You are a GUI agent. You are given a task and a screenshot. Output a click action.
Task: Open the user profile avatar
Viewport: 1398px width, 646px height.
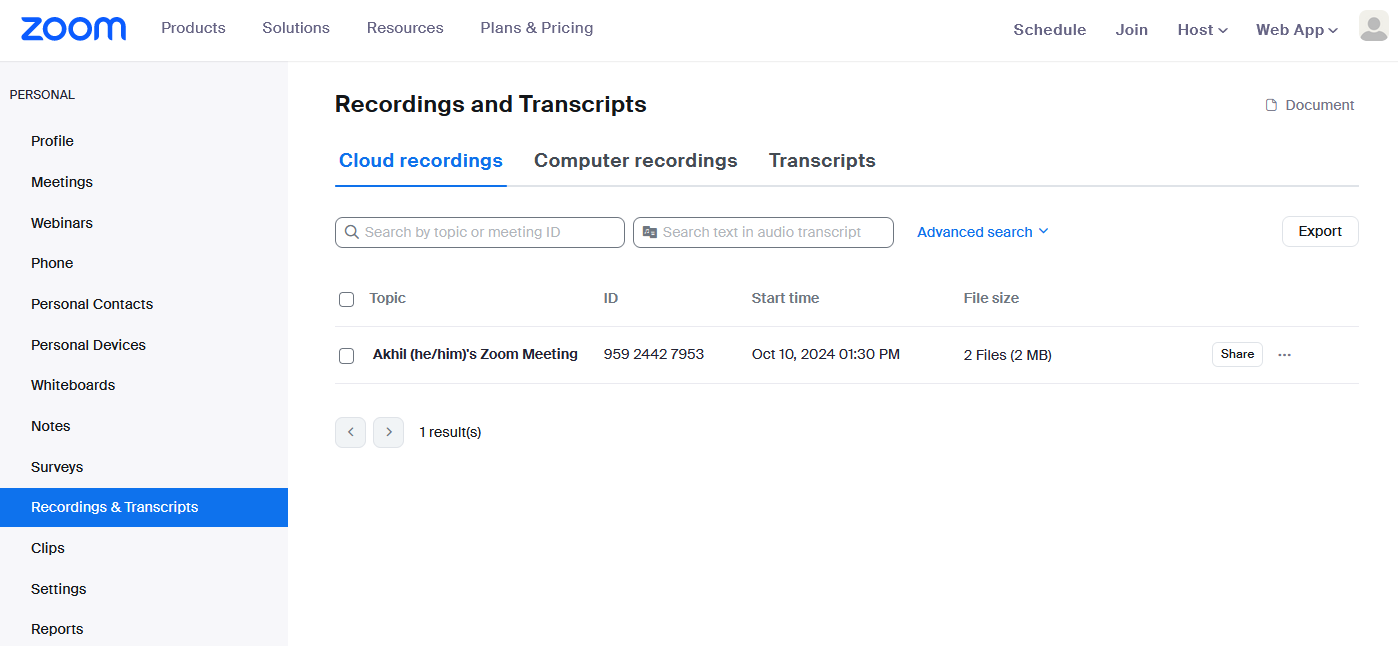click(x=1373, y=27)
